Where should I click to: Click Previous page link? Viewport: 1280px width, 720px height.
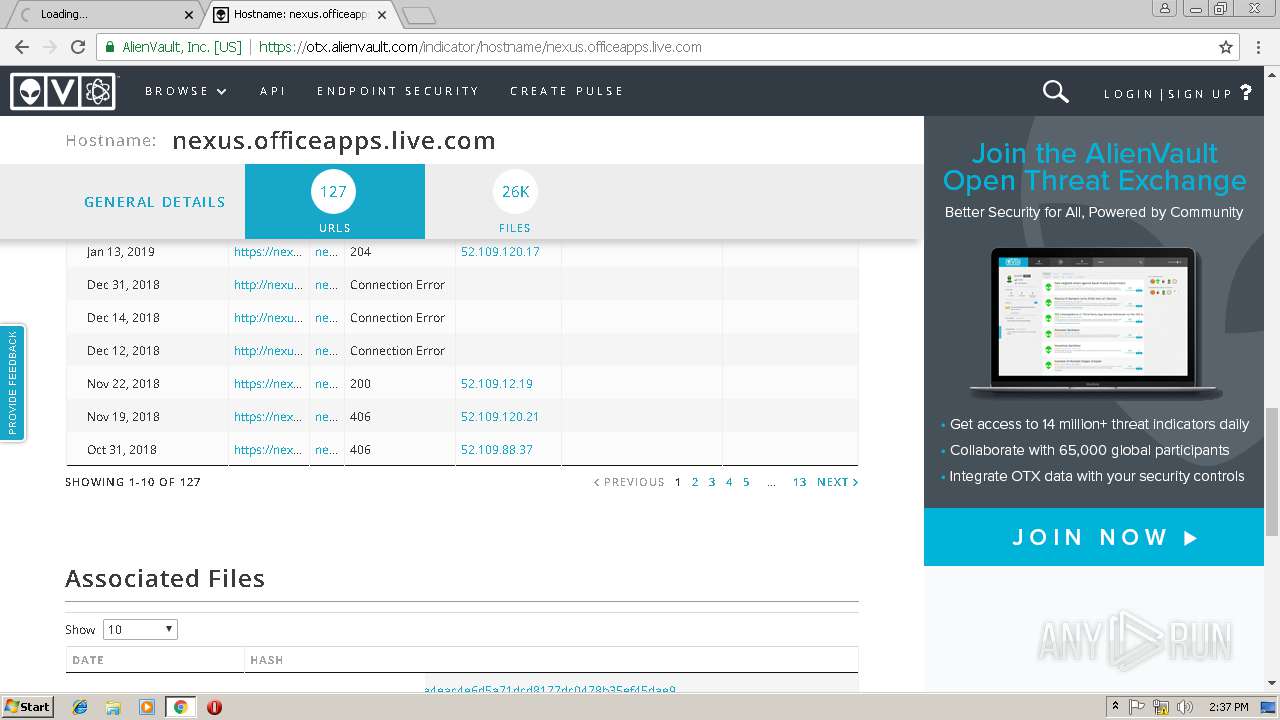629,482
